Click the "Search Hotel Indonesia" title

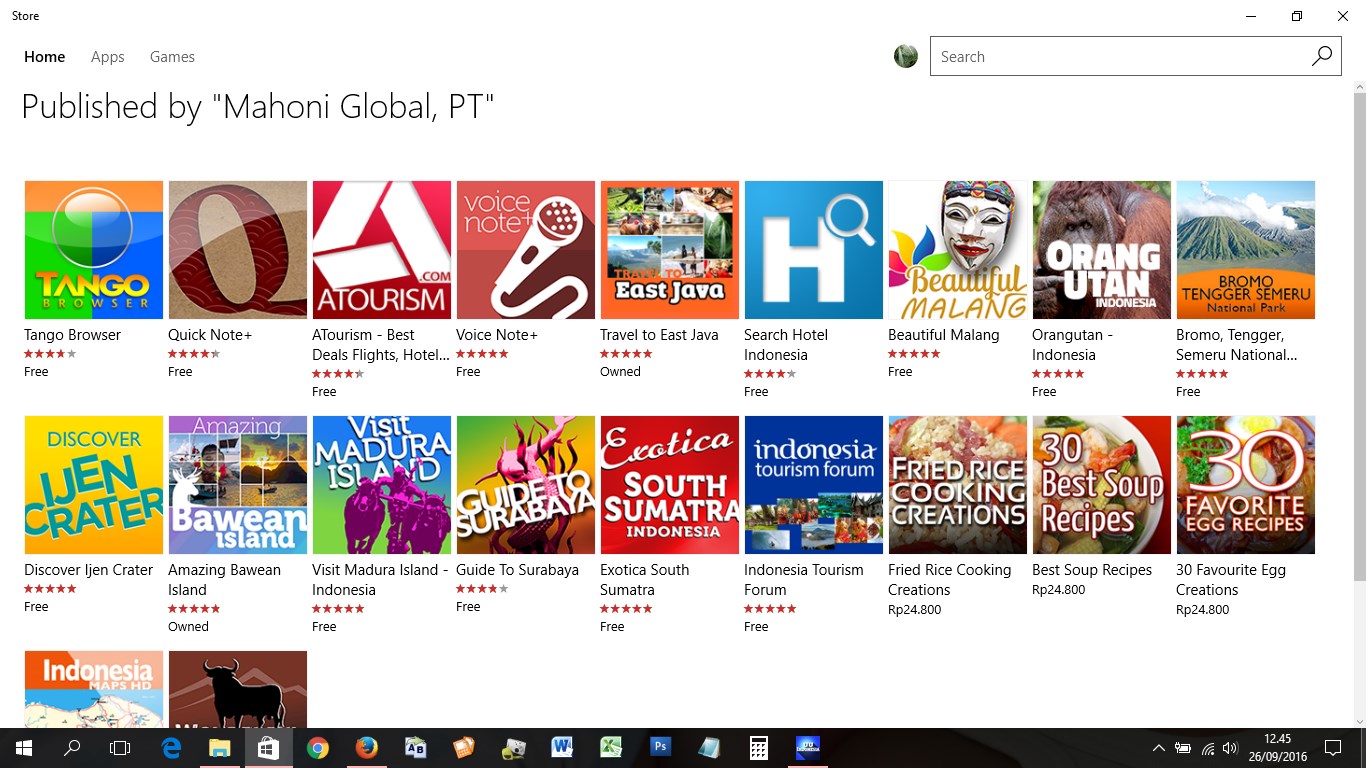(x=786, y=345)
